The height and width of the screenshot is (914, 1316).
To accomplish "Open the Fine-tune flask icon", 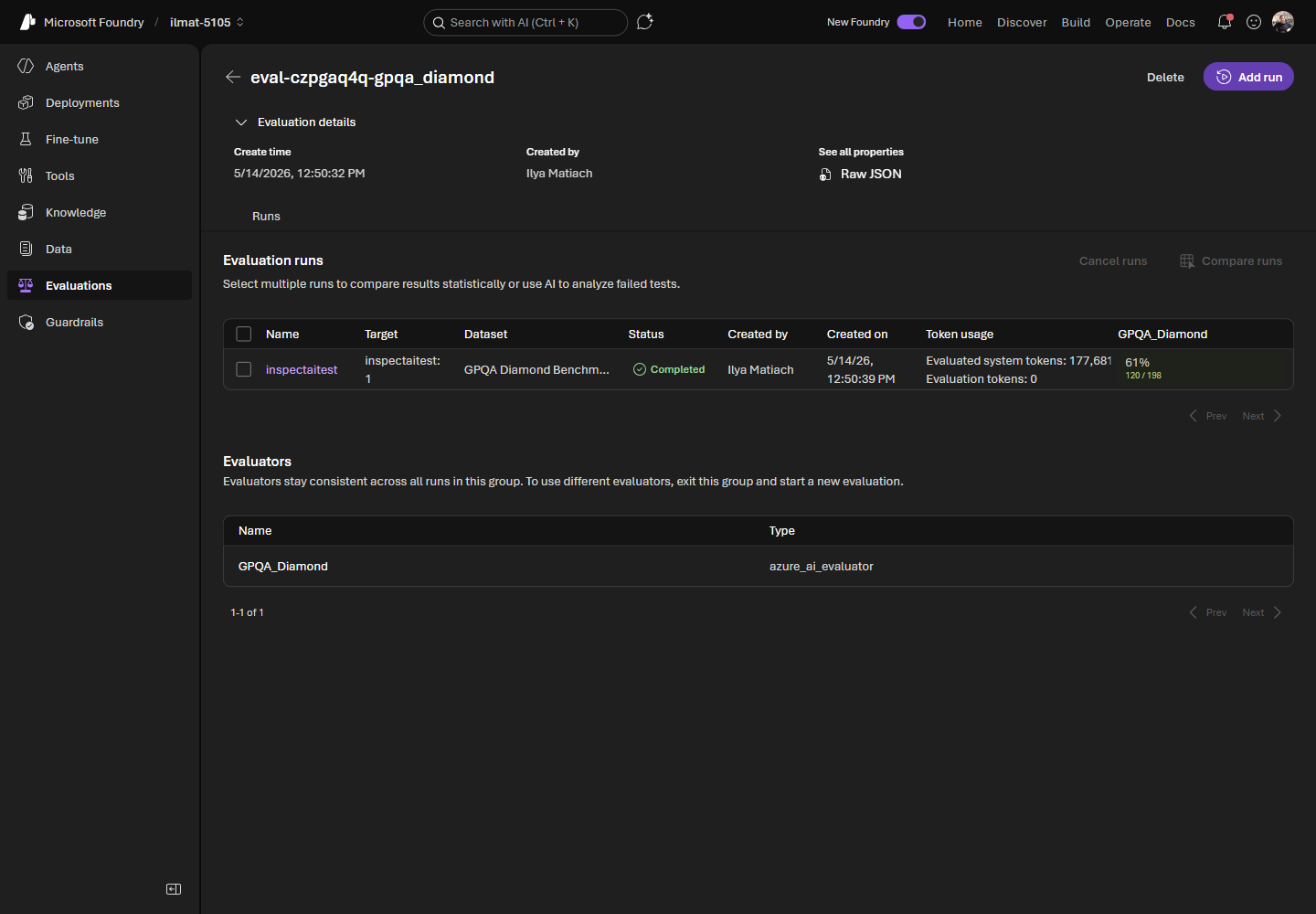I will 26,139.
